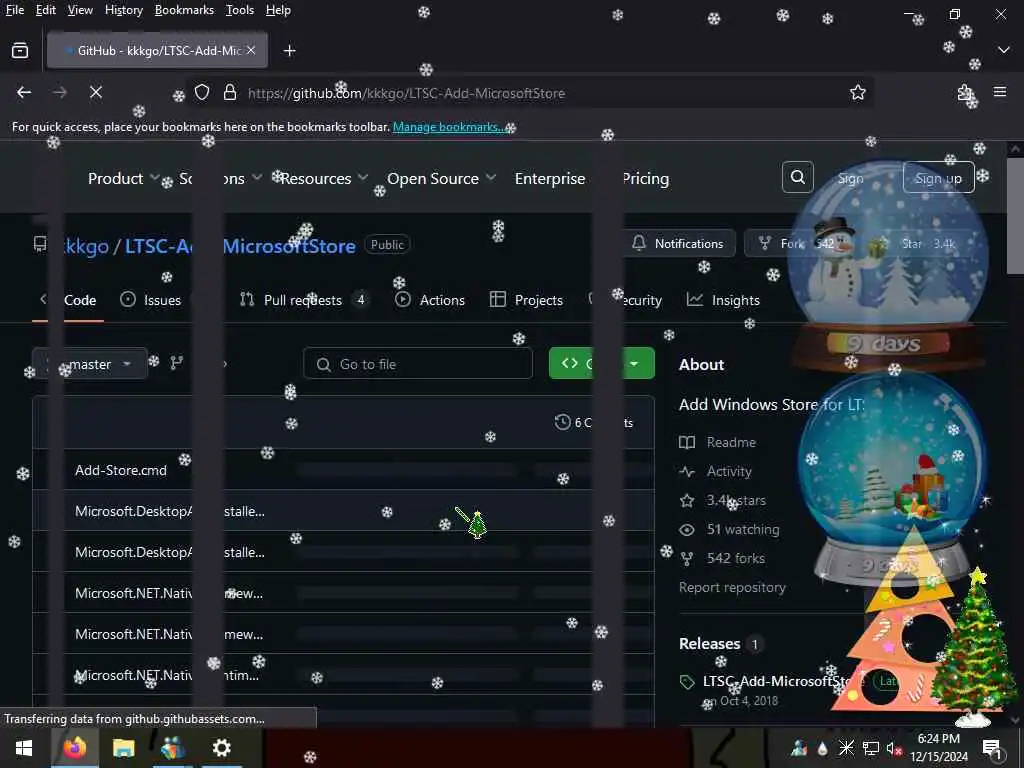Open the Windows Start menu
Image resolution: width=1024 pixels, height=768 pixels.
pos(24,748)
